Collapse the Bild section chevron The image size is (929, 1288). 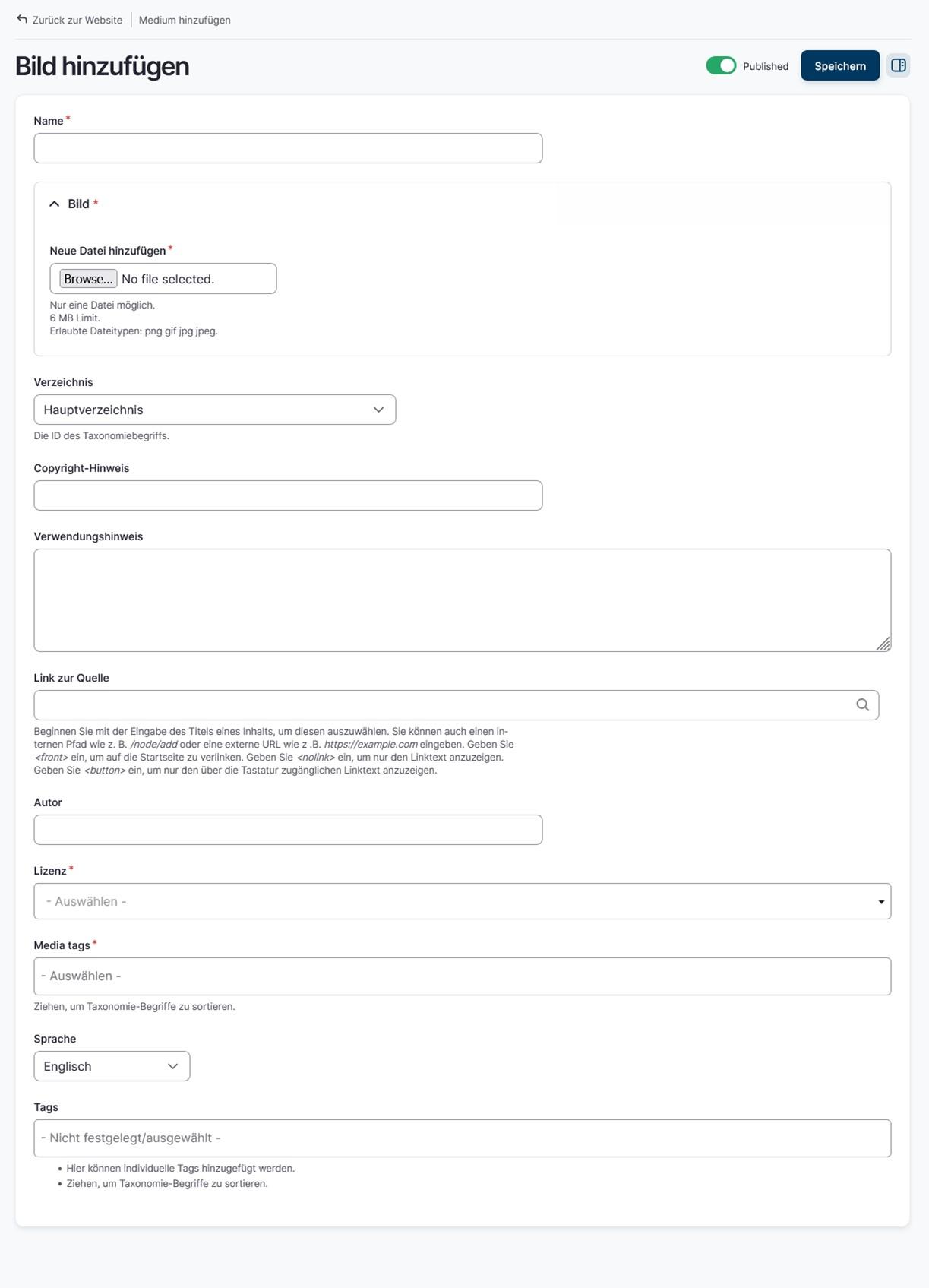55,204
